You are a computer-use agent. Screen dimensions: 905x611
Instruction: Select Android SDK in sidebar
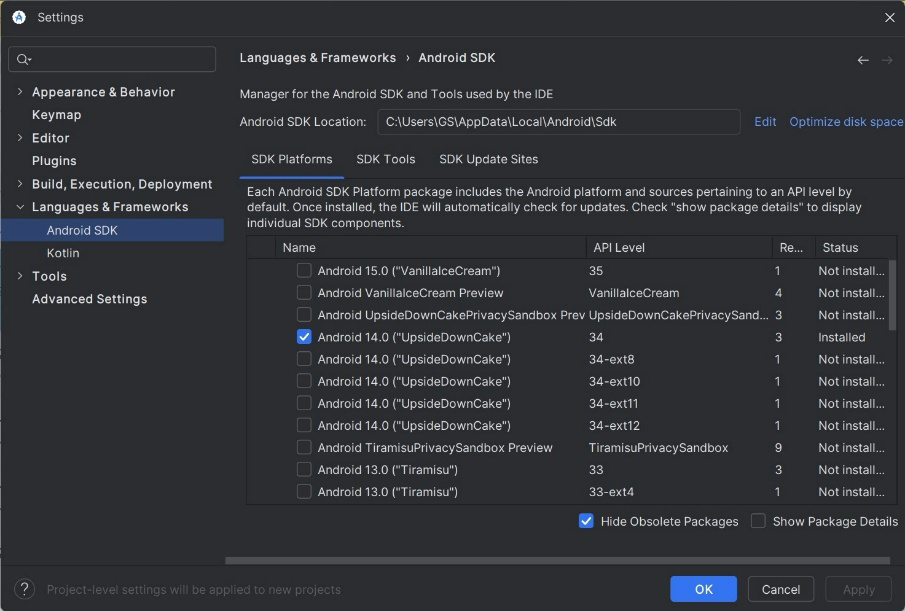coord(113,230)
